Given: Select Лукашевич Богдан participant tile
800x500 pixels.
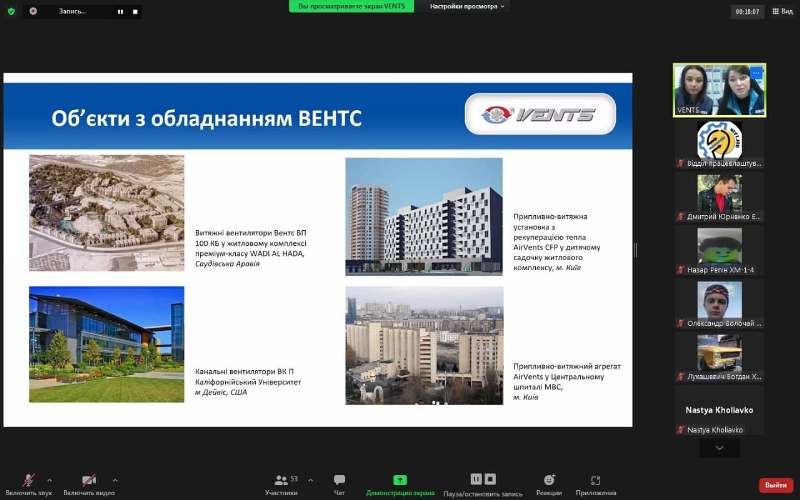Looking at the screenshot, I should coord(719,357).
